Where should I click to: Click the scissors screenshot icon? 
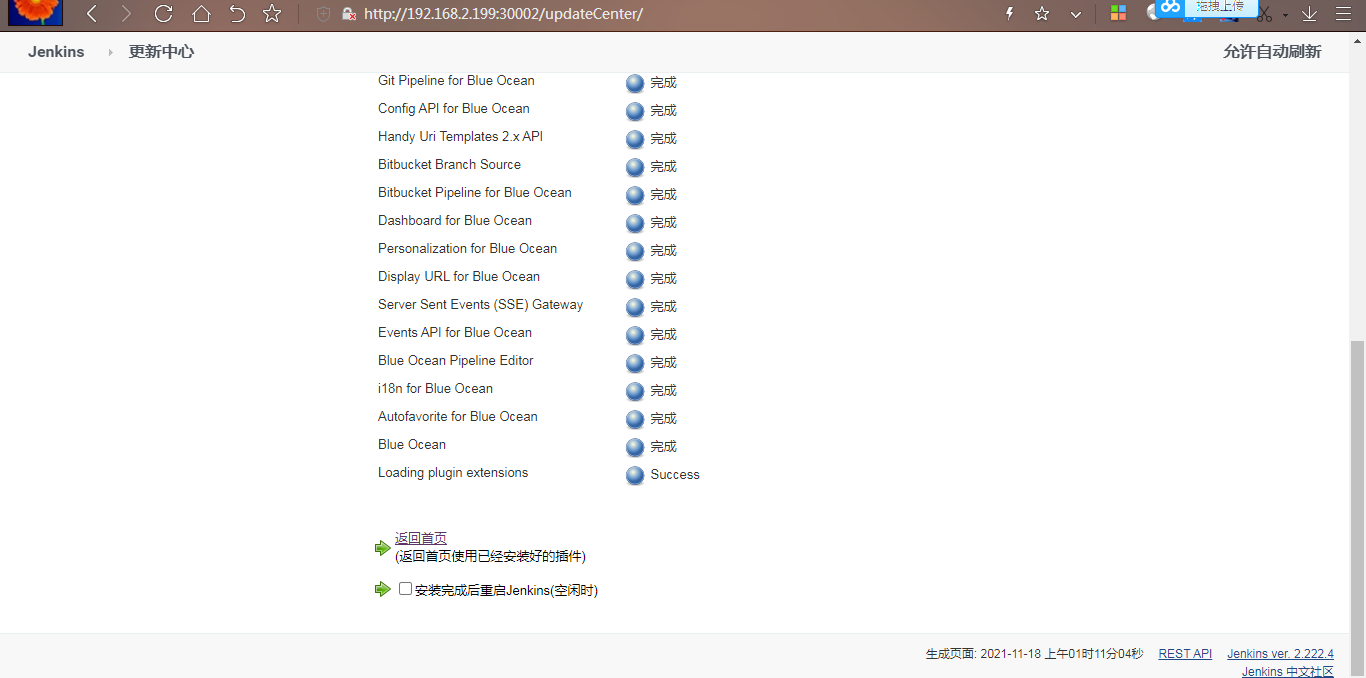(x=1265, y=14)
